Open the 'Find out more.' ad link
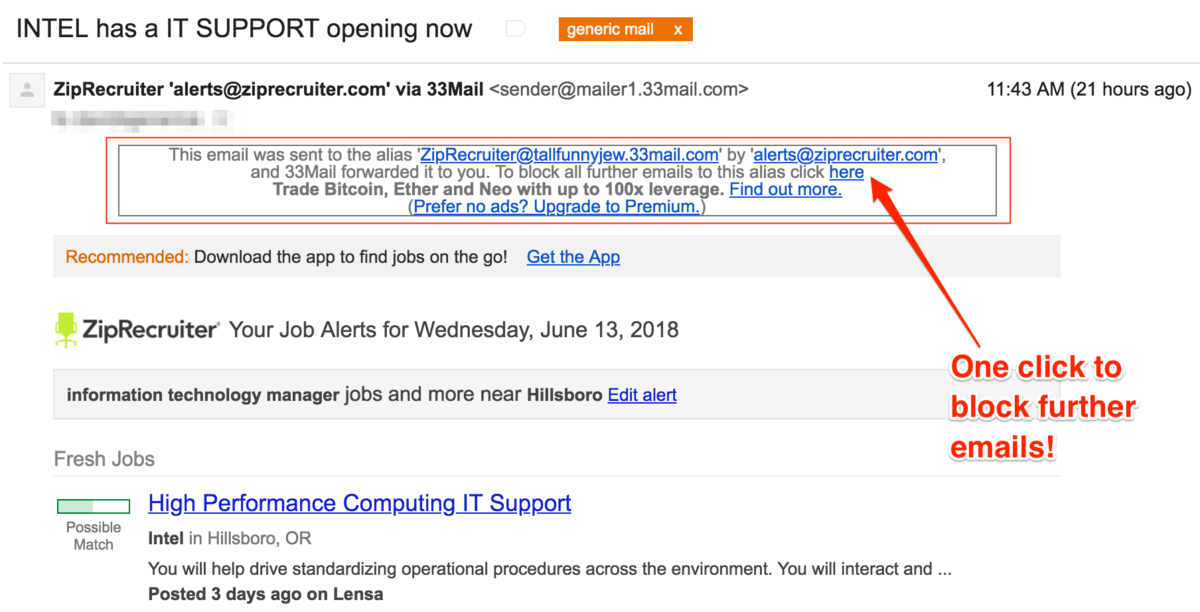Viewport: 1200px width, 612px height. [785, 189]
